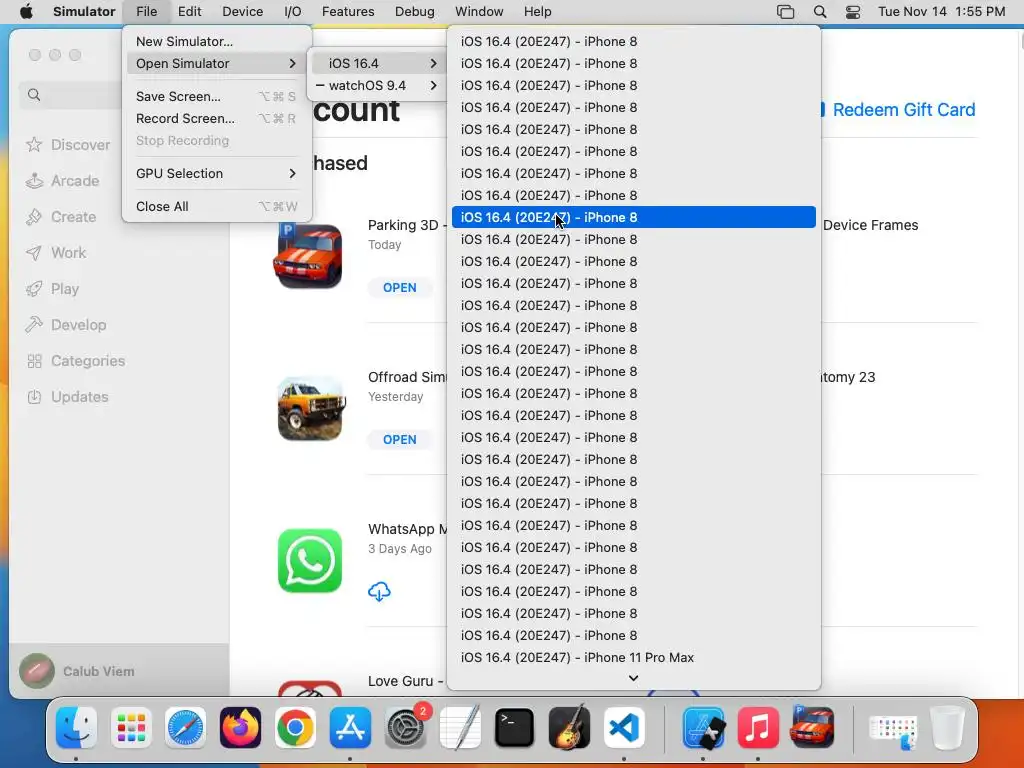The width and height of the screenshot is (1024, 768).
Task: Click OPEN button for Offroad Sim
Action: (400, 440)
